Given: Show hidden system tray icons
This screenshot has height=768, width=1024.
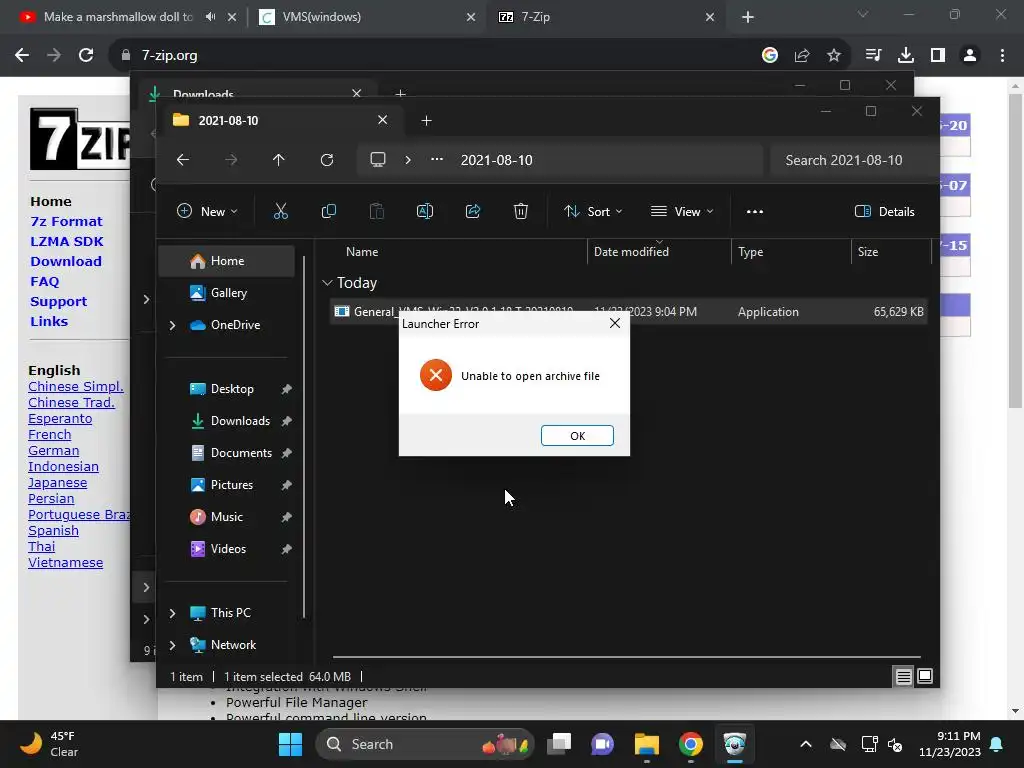Looking at the screenshot, I should coord(806,744).
